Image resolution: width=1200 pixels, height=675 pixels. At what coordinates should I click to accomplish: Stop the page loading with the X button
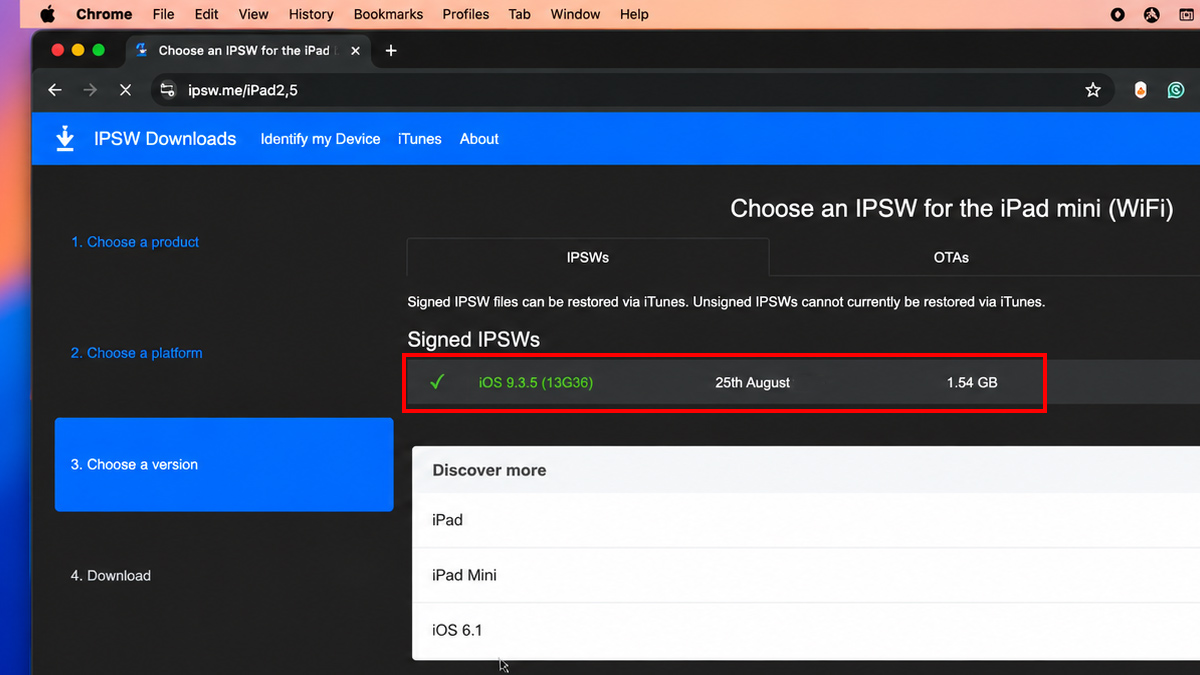coord(125,90)
